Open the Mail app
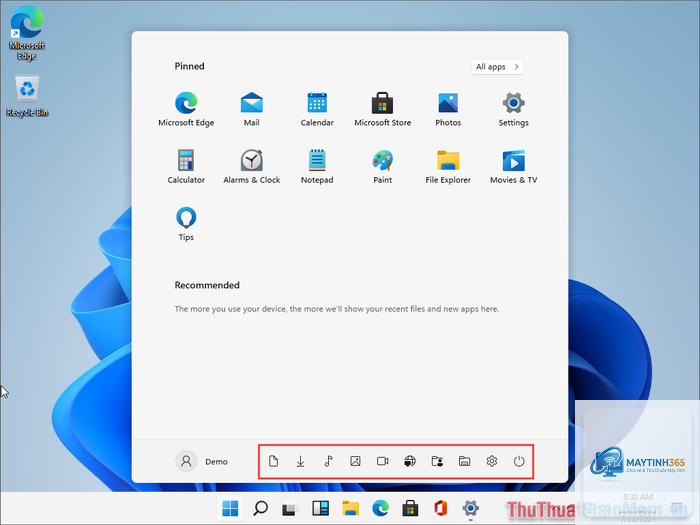The width and height of the screenshot is (700, 525). (x=251, y=109)
